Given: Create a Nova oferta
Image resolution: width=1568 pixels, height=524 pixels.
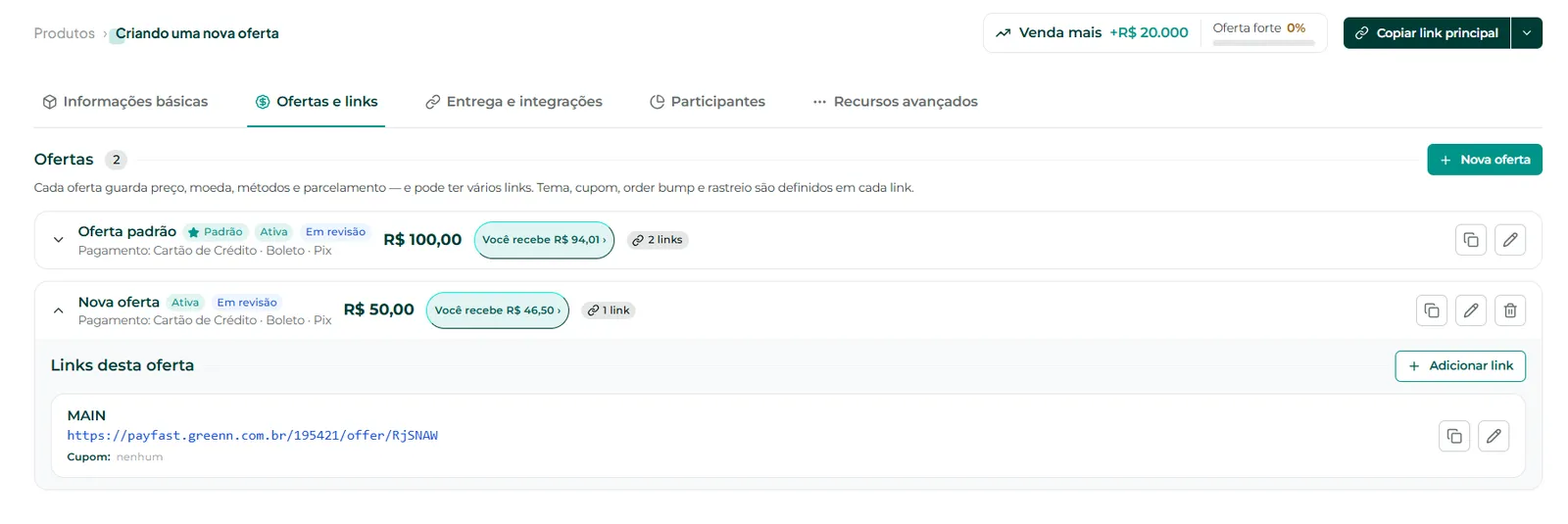Looking at the screenshot, I should 1485,160.
